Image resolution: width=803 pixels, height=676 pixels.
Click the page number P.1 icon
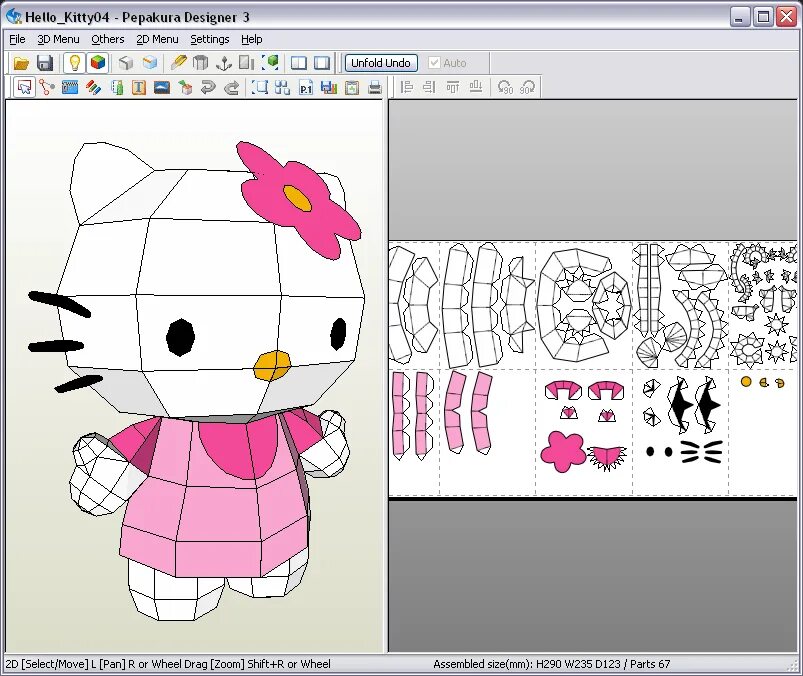pos(306,88)
